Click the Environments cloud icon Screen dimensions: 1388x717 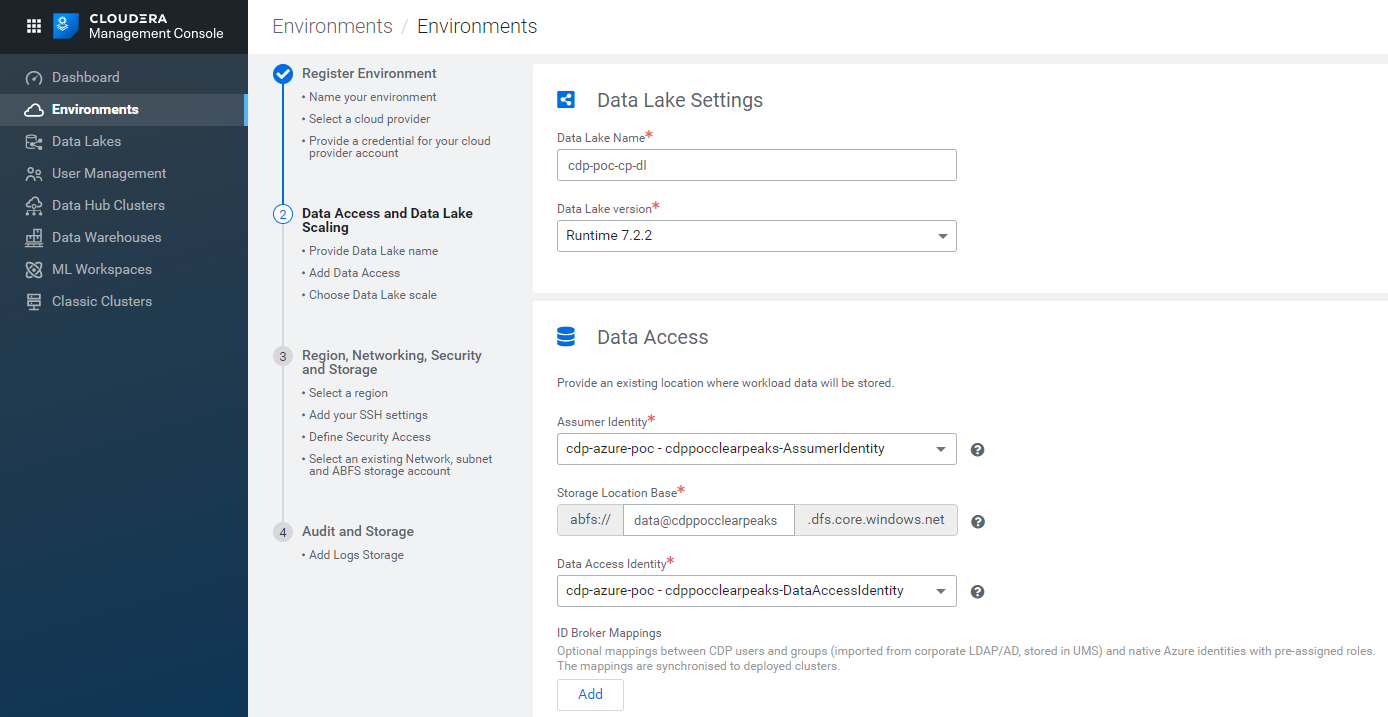pyautogui.click(x=34, y=110)
